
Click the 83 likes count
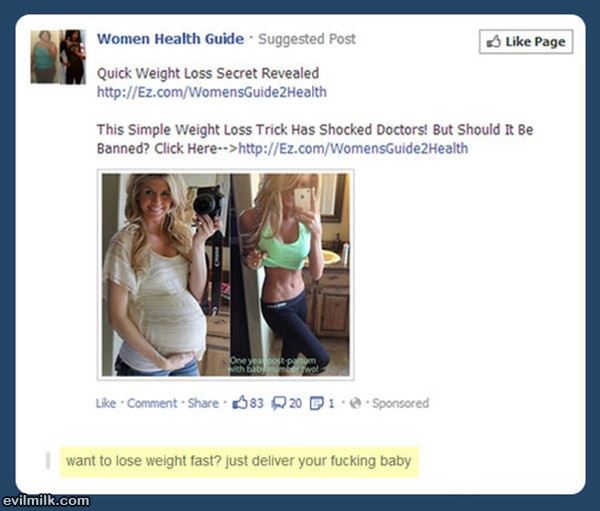pos(256,403)
